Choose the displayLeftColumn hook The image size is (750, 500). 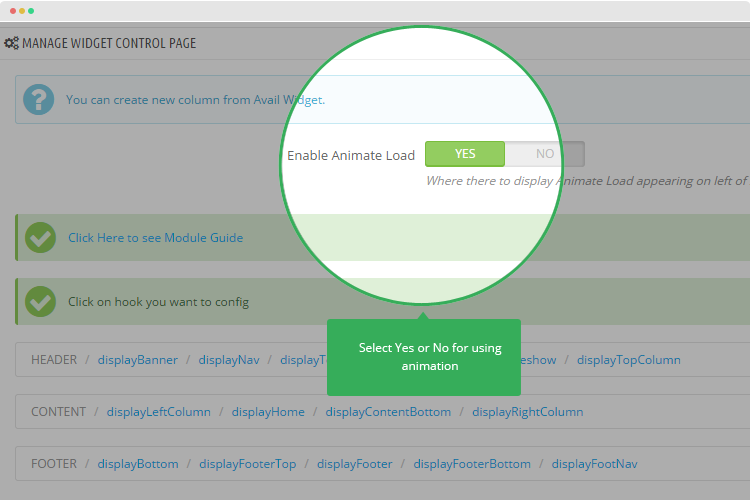click(x=159, y=412)
